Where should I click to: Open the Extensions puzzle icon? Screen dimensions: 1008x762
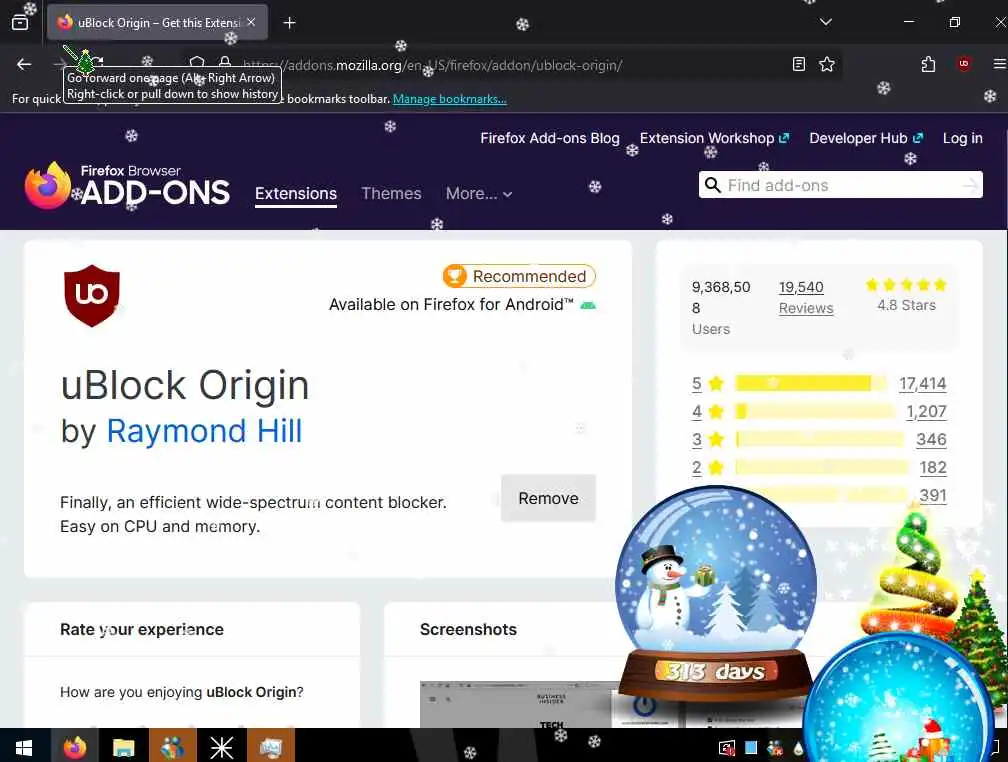[x=928, y=64]
